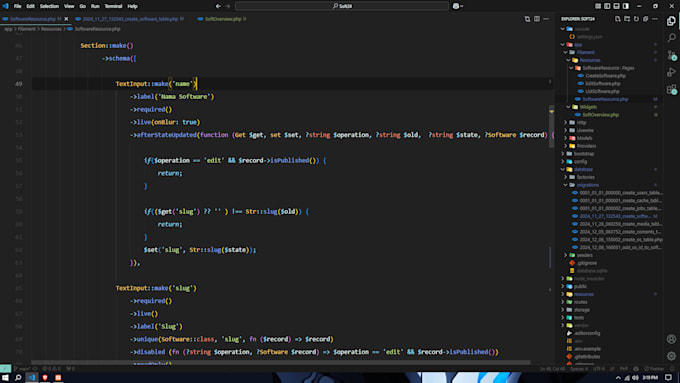Open the Terminal menu
The image size is (680, 383).
click(x=113, y=6)
